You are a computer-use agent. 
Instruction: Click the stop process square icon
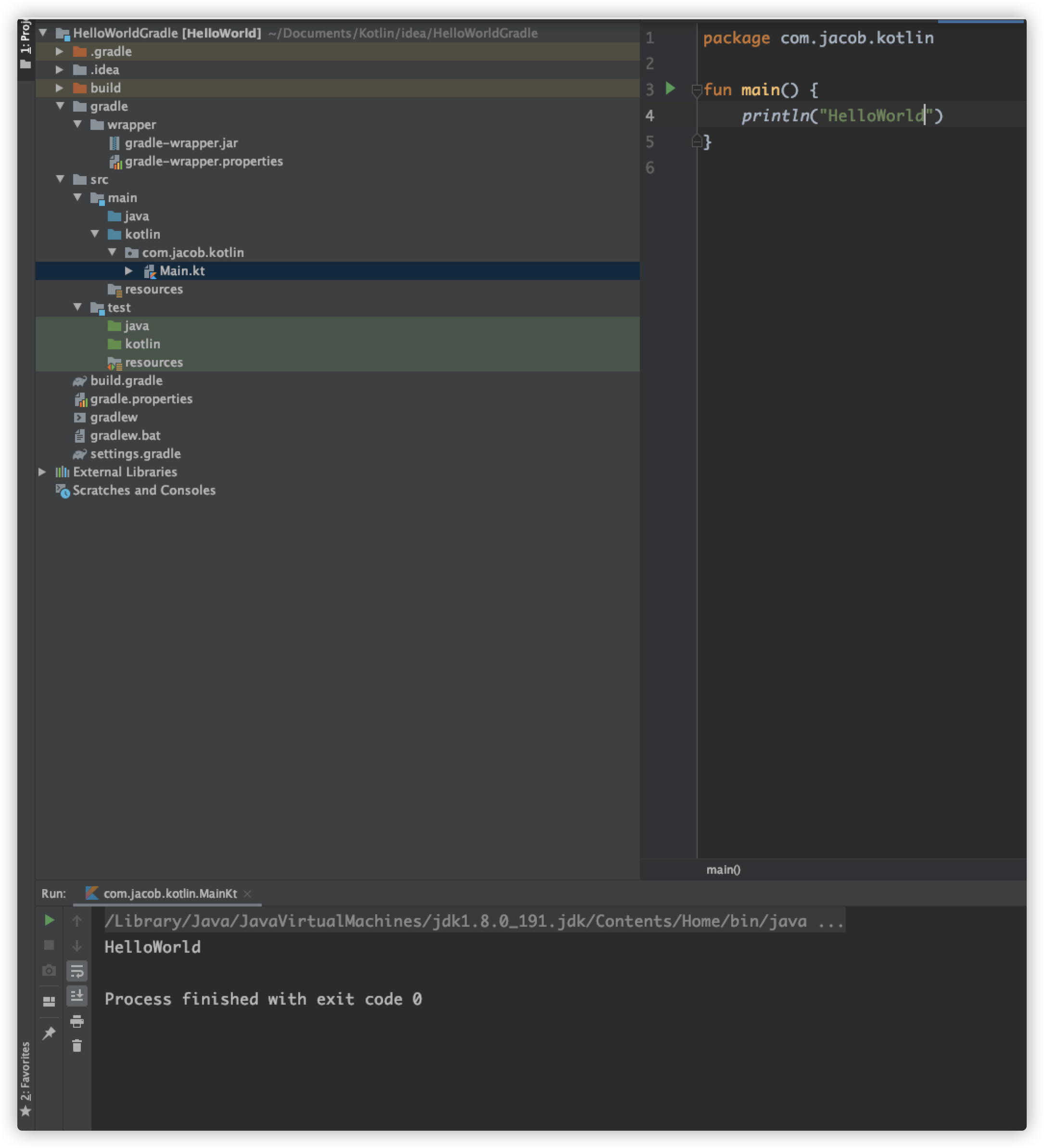50,945
